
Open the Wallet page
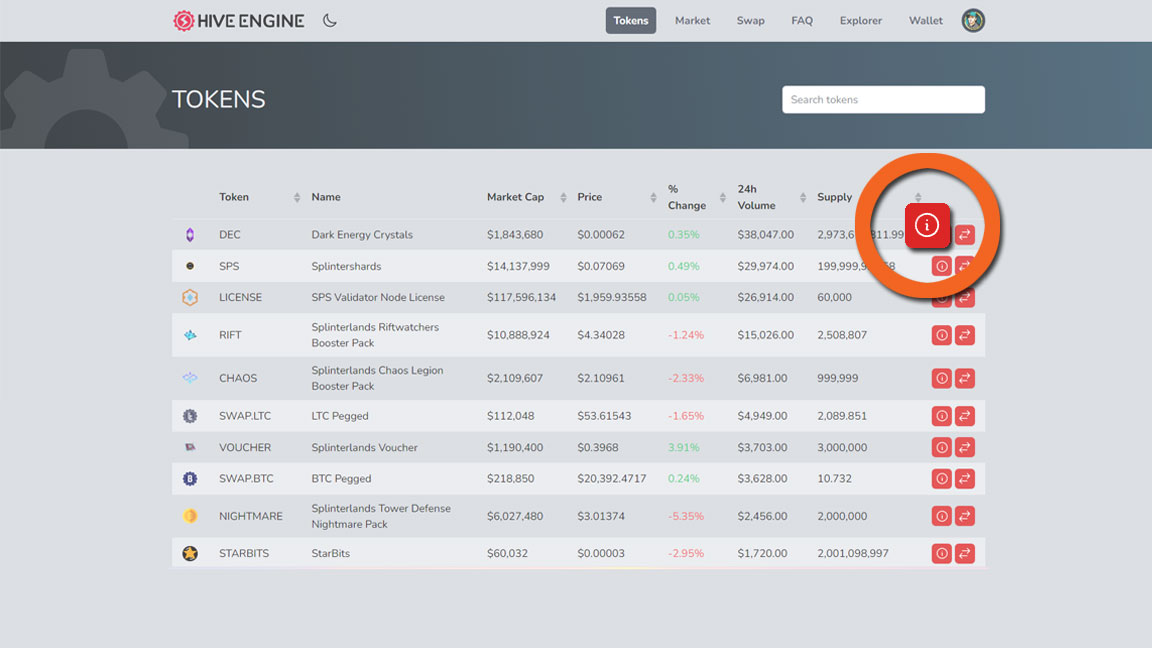click(x=925, y=21)
